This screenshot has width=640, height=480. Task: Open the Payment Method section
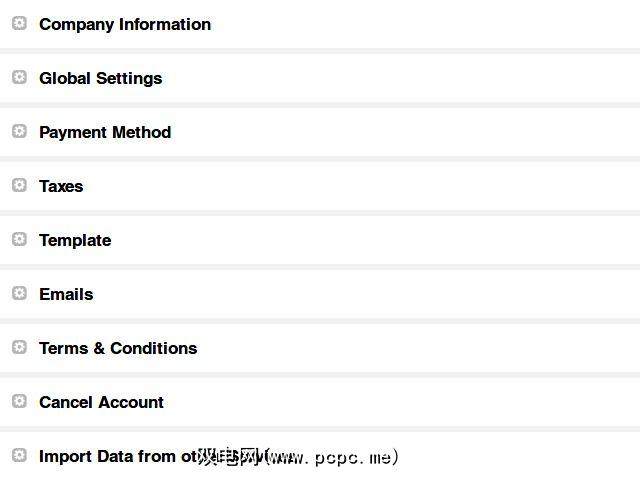click(x=105, y=132)
